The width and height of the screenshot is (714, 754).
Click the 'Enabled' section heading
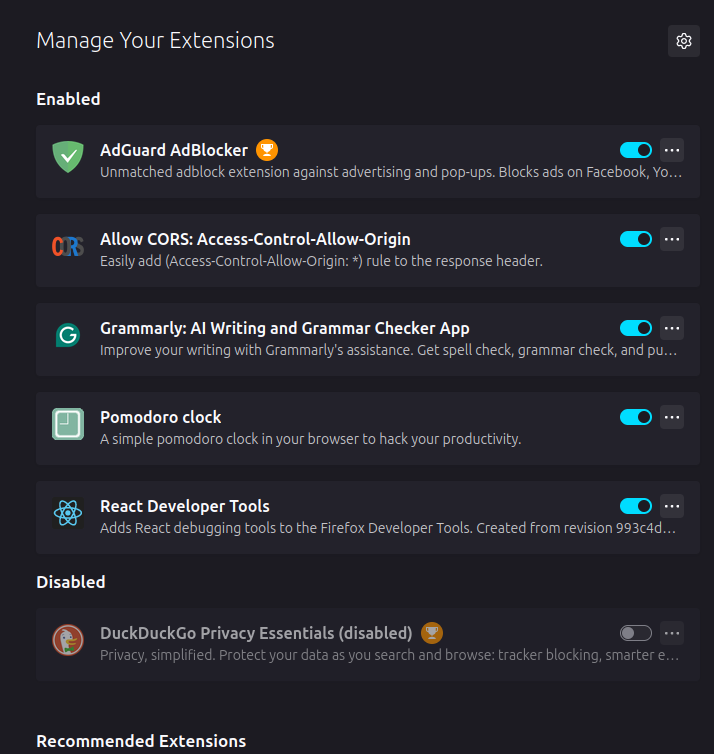(x=68, y=99)
